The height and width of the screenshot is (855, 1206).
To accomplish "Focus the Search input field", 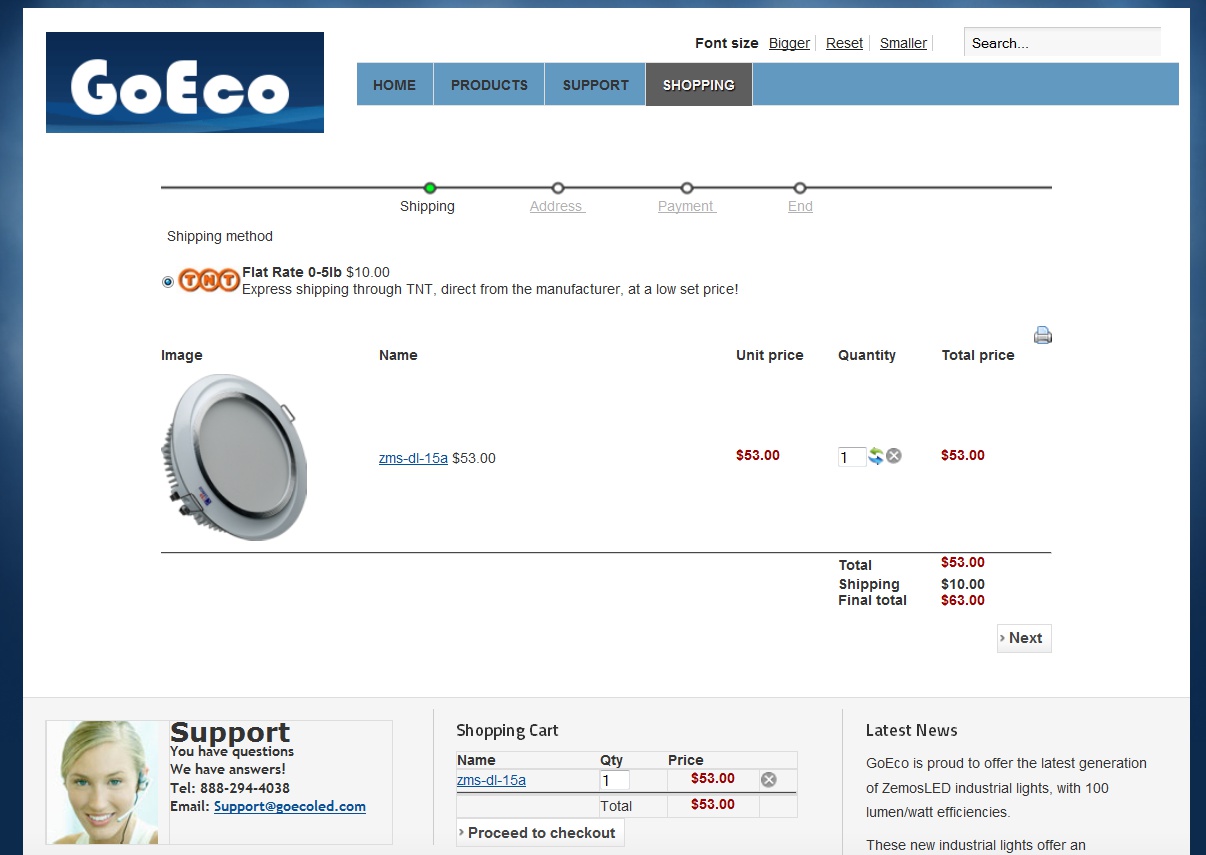I will (1060, 43).
